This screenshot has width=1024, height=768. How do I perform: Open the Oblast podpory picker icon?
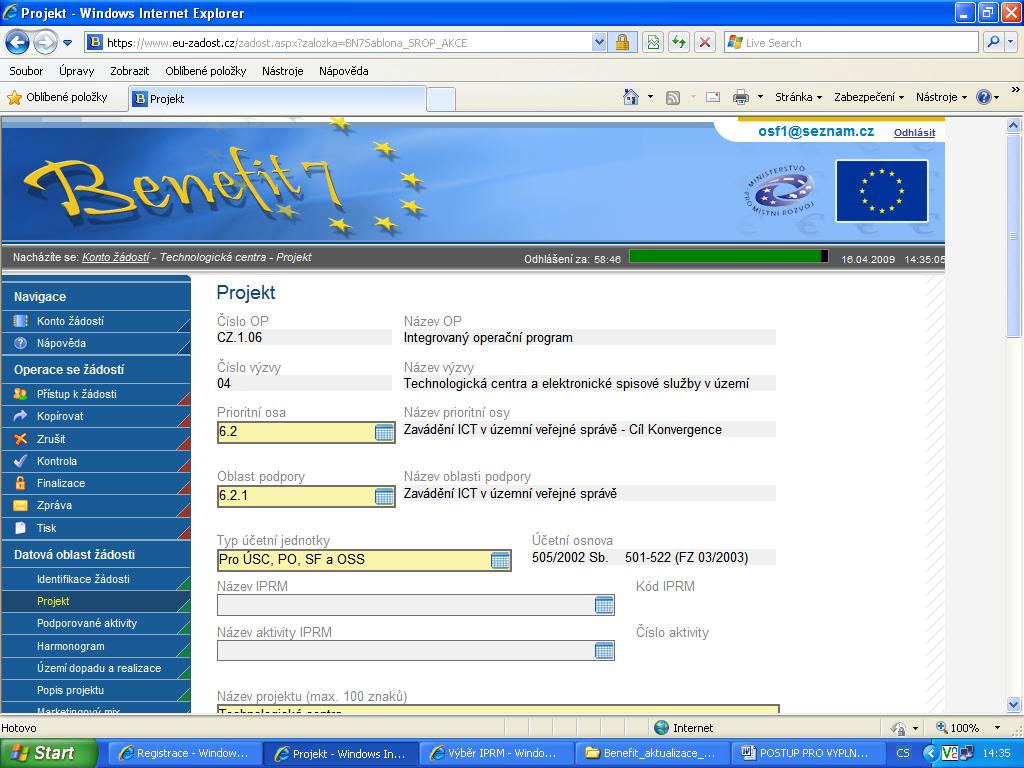384,496
